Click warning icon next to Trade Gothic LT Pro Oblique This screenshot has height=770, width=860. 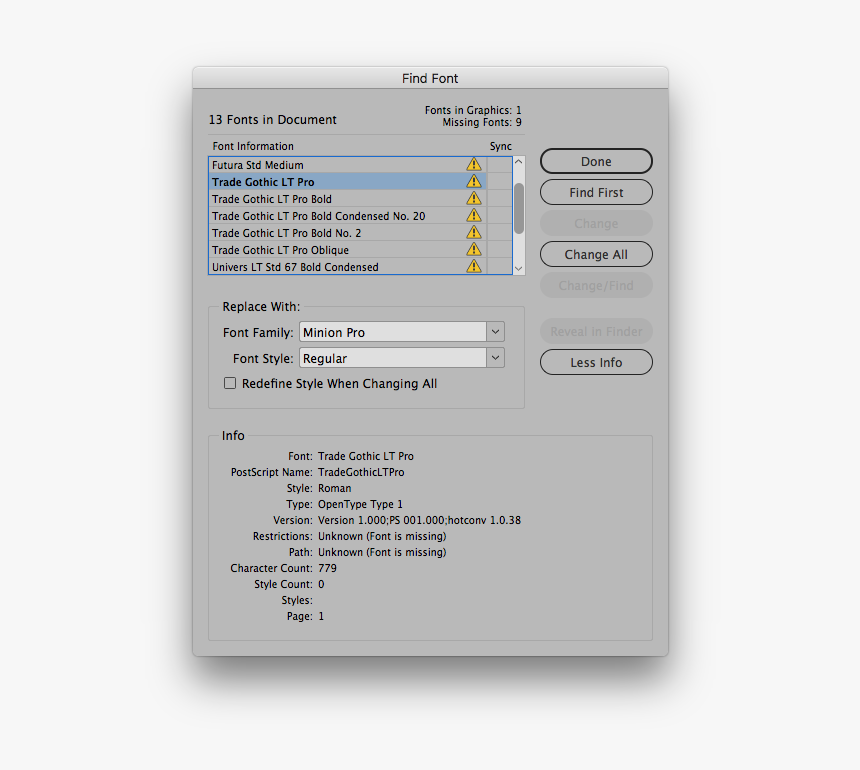pyautogui.click(x=474, y=250)
